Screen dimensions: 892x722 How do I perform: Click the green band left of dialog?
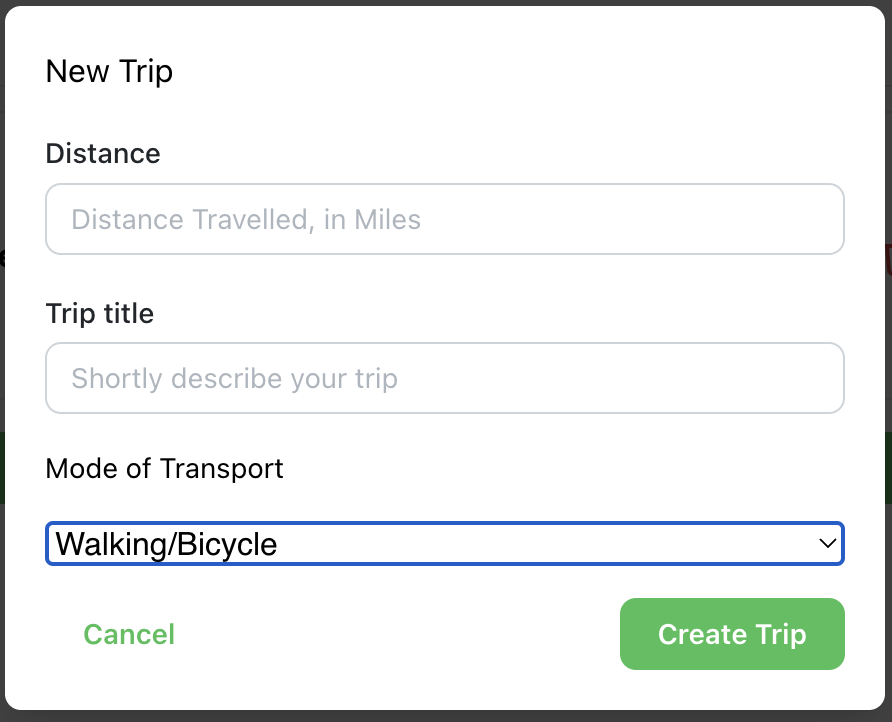[2, 467]
